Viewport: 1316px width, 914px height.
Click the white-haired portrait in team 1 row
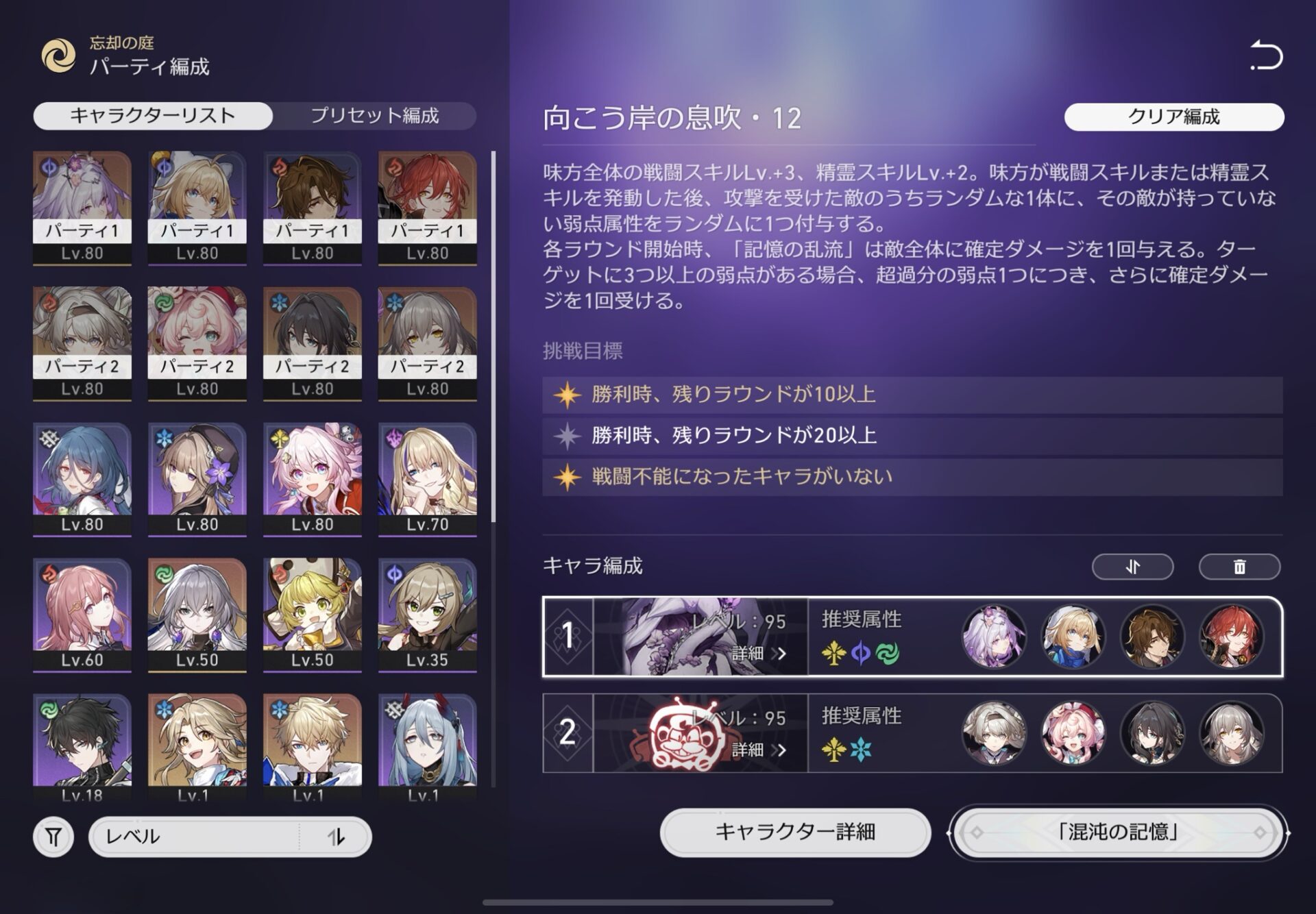994,637
